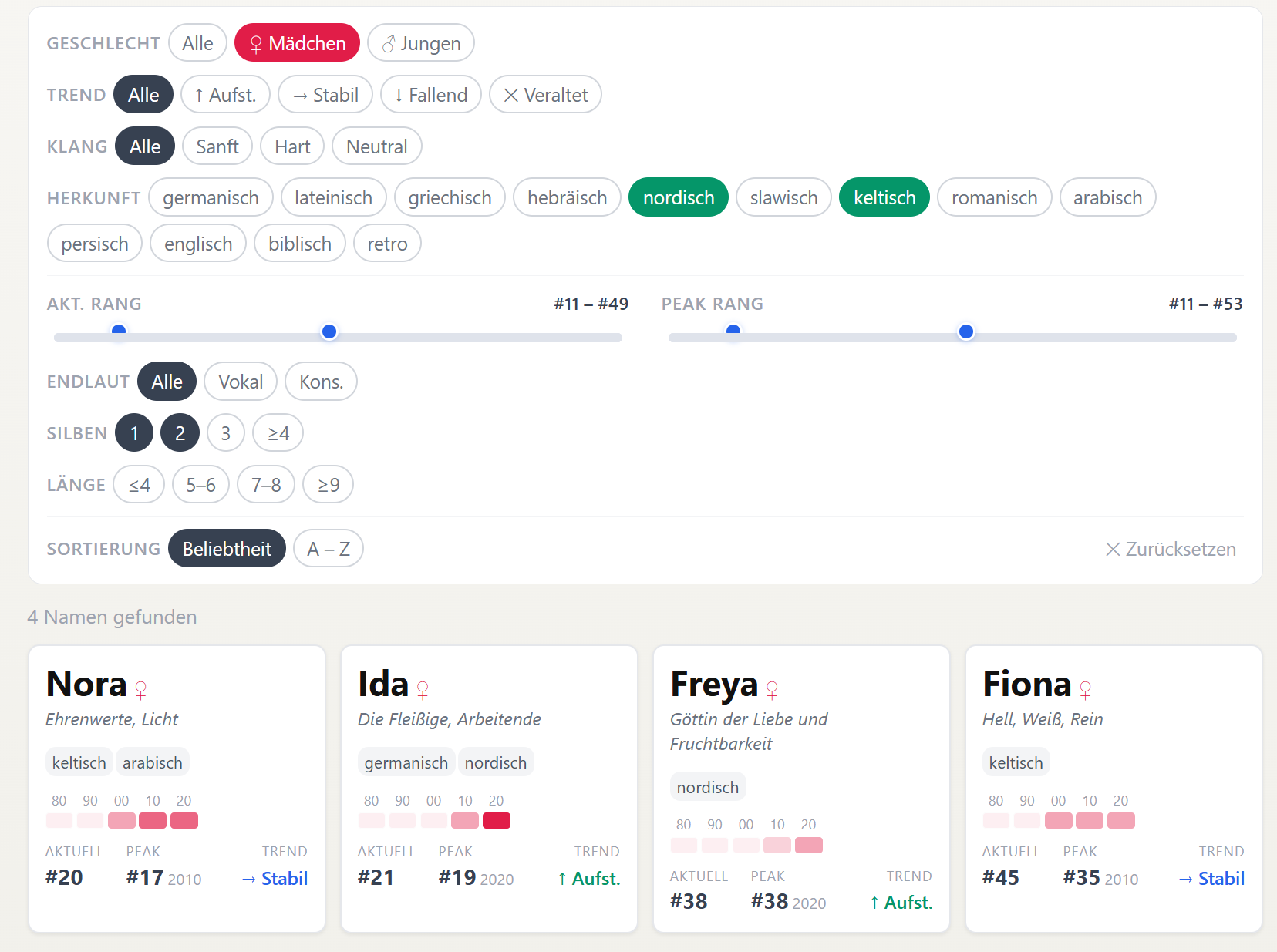Click the Stabil trend on Fiona's card

tap(1211, 879)
